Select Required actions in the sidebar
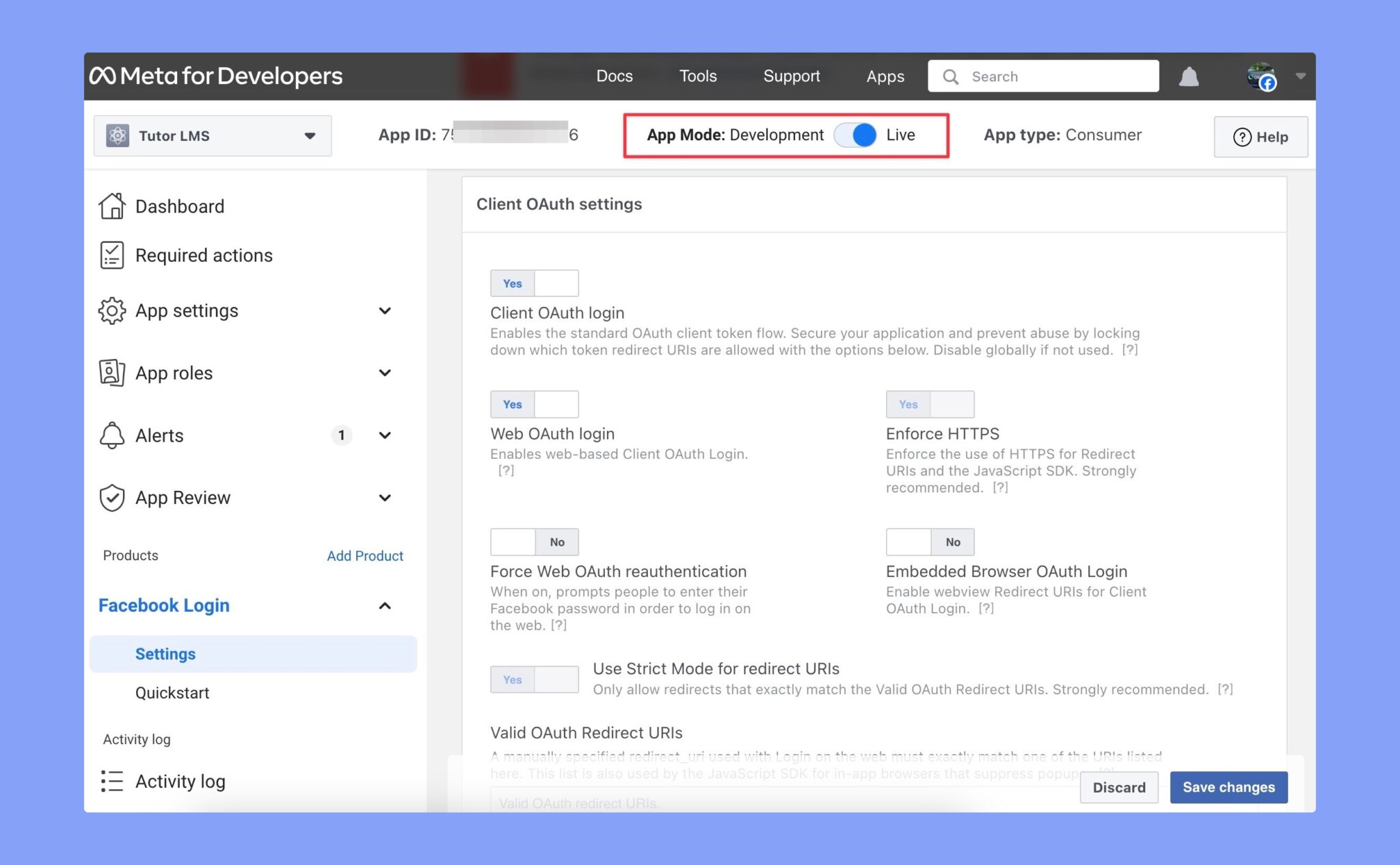This screenshot has width=1400, height=865. pyautogui.click(x=203, y=254)
